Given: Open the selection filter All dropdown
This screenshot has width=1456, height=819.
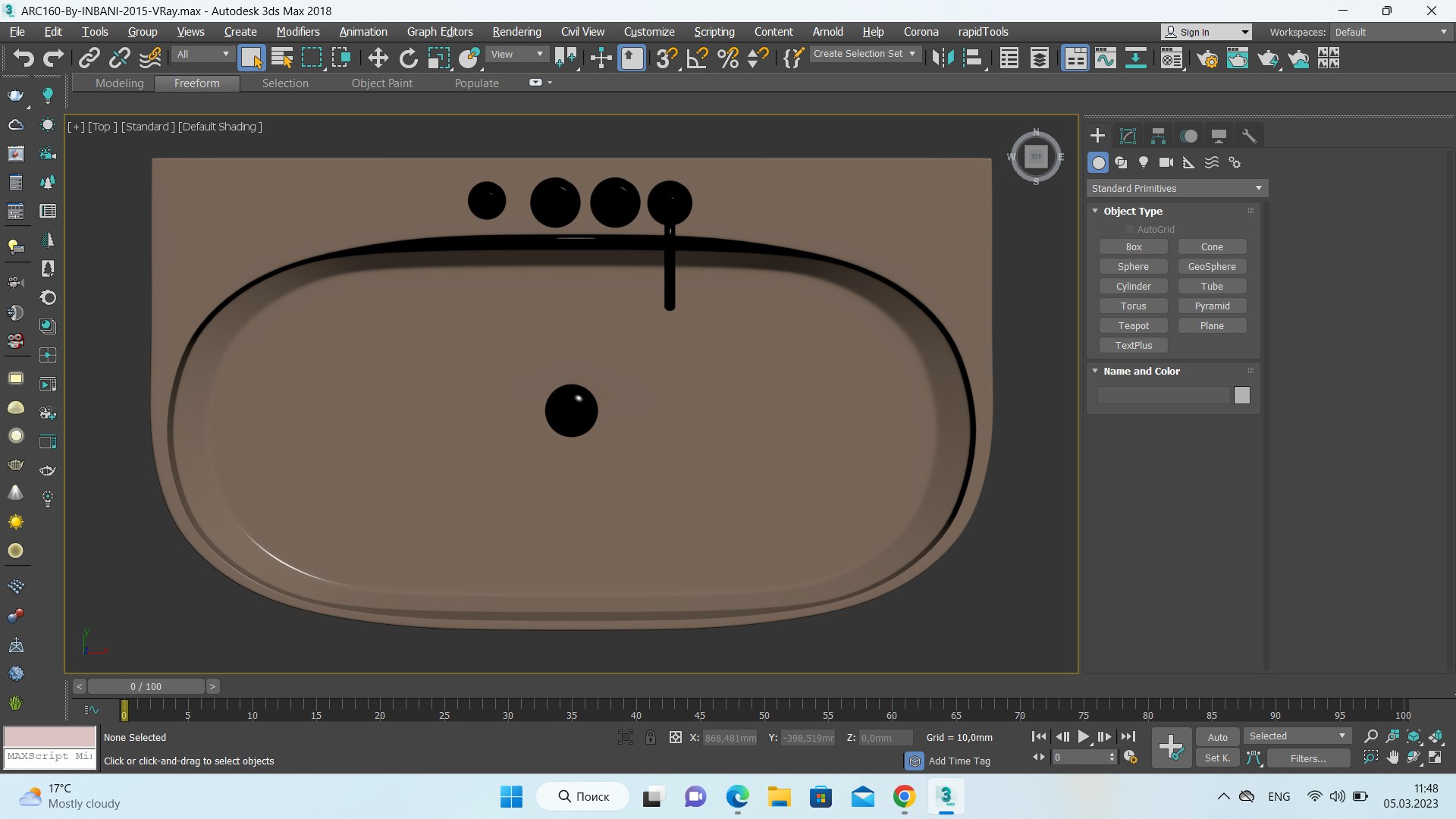Looking at the screenshot, I should pos(202,55).
